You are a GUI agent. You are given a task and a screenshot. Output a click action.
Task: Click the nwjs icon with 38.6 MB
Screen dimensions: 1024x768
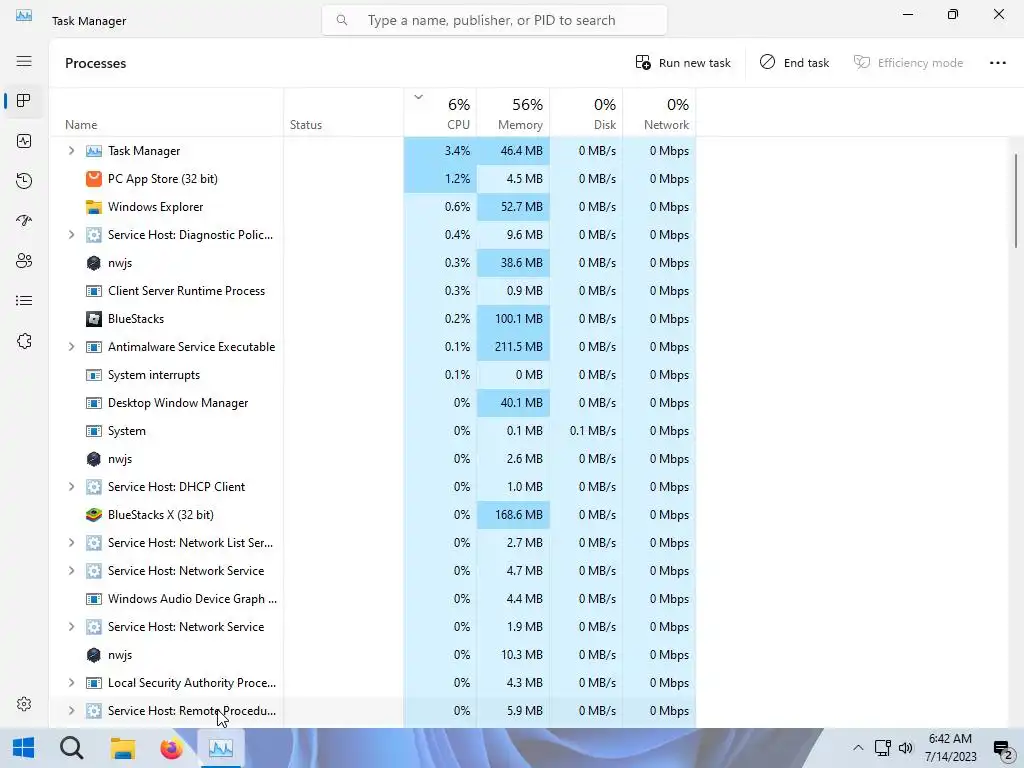click(94, 263)
